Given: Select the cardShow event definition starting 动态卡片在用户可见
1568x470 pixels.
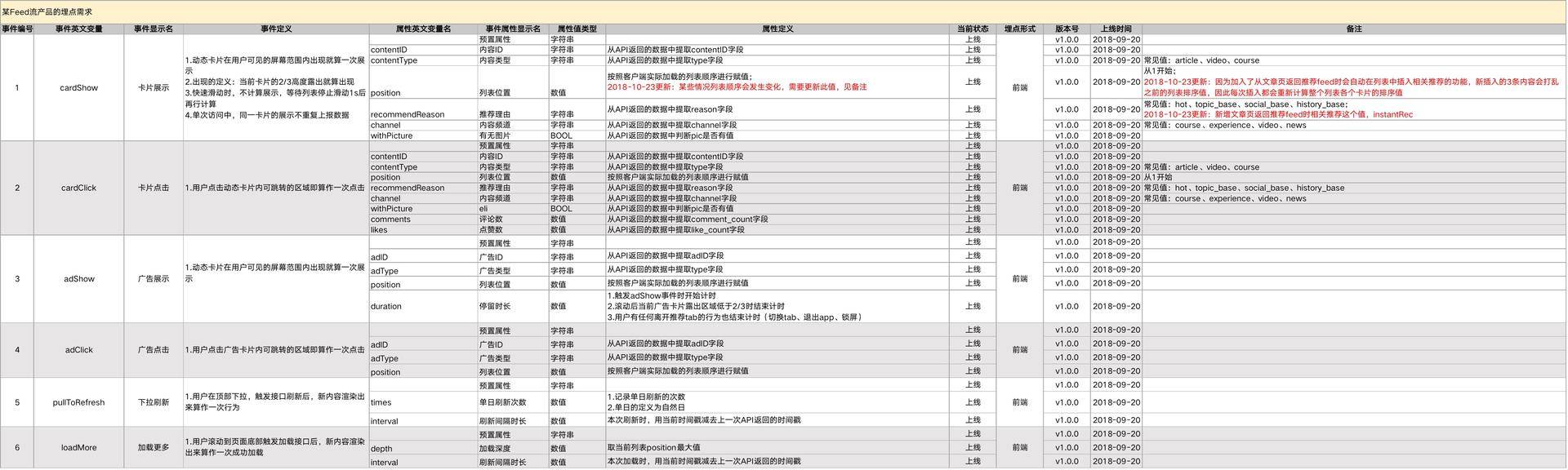Looking at the screenshot, I should (276, 87).
